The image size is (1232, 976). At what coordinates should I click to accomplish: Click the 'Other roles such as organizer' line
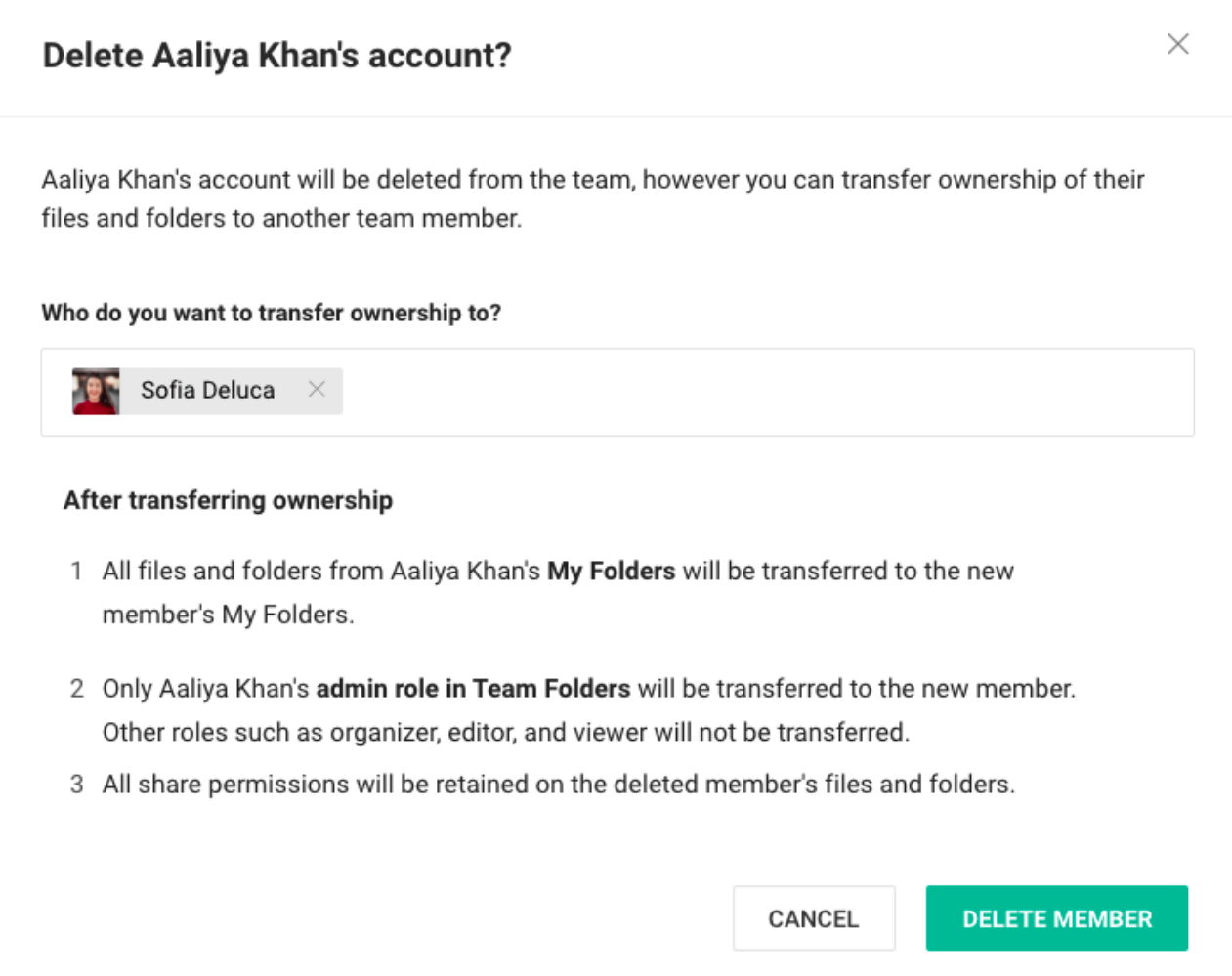coord(506,732)
